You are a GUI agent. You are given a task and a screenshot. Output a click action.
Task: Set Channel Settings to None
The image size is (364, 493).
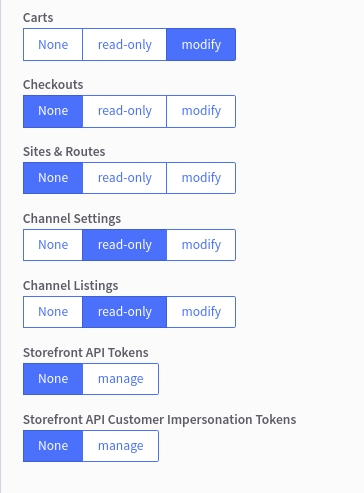tap(53, 245)
